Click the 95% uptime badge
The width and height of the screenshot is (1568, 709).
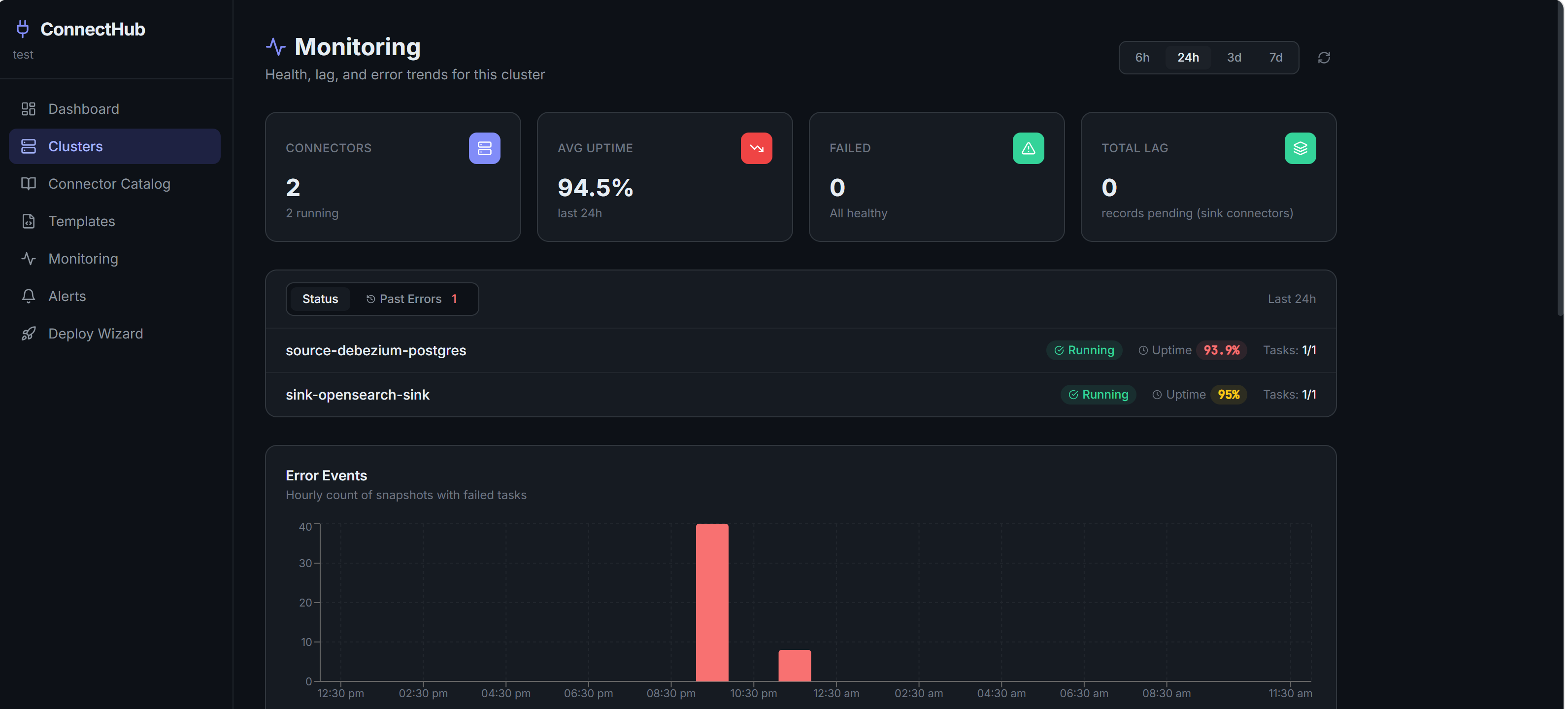coord(1229,394)
